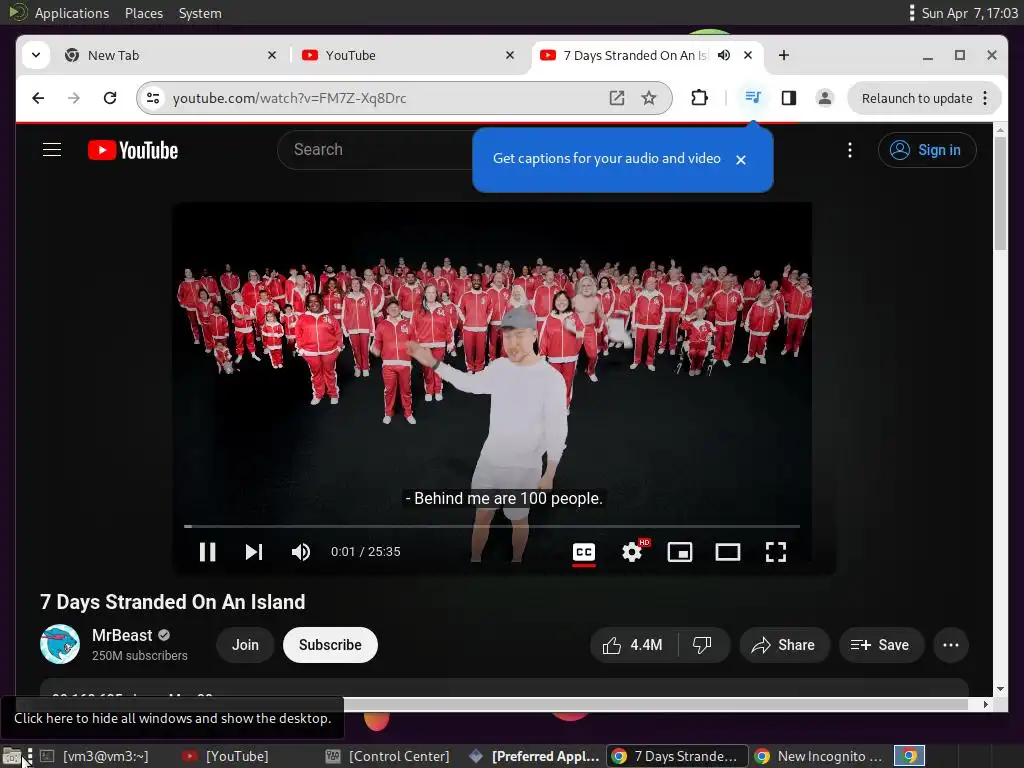Image resolution: width=1024 pixels, height=768 pixels.
Task: Click the vertical page scrollbar
Action: [x=1000, y=193]
